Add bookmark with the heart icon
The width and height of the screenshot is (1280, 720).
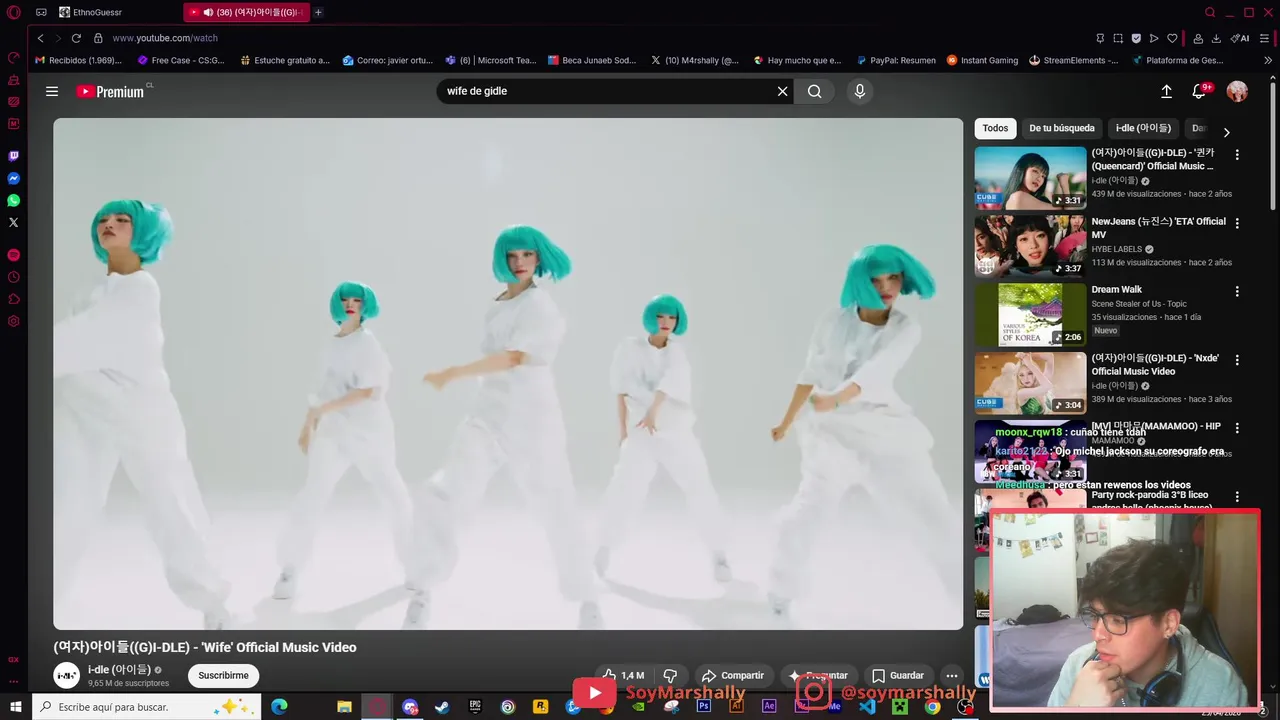pyautogui.click(x=1172, y=38)
